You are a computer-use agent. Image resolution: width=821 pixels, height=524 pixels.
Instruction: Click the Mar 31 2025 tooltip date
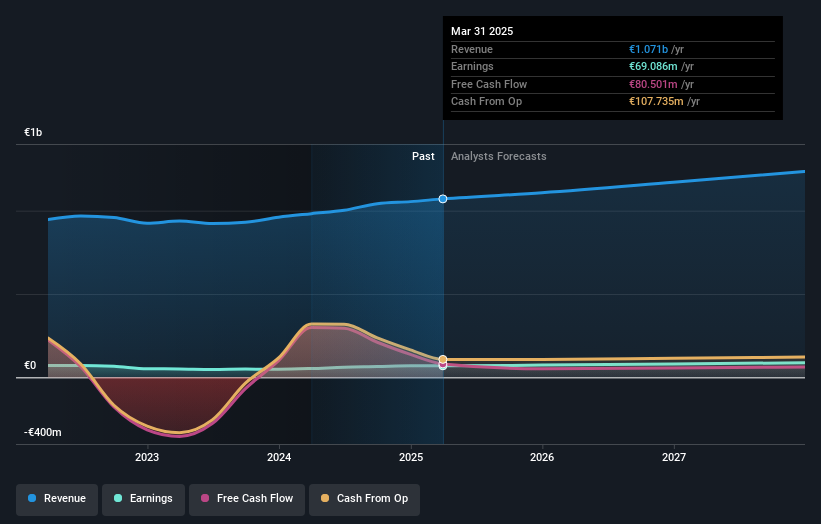coord(482,31)
